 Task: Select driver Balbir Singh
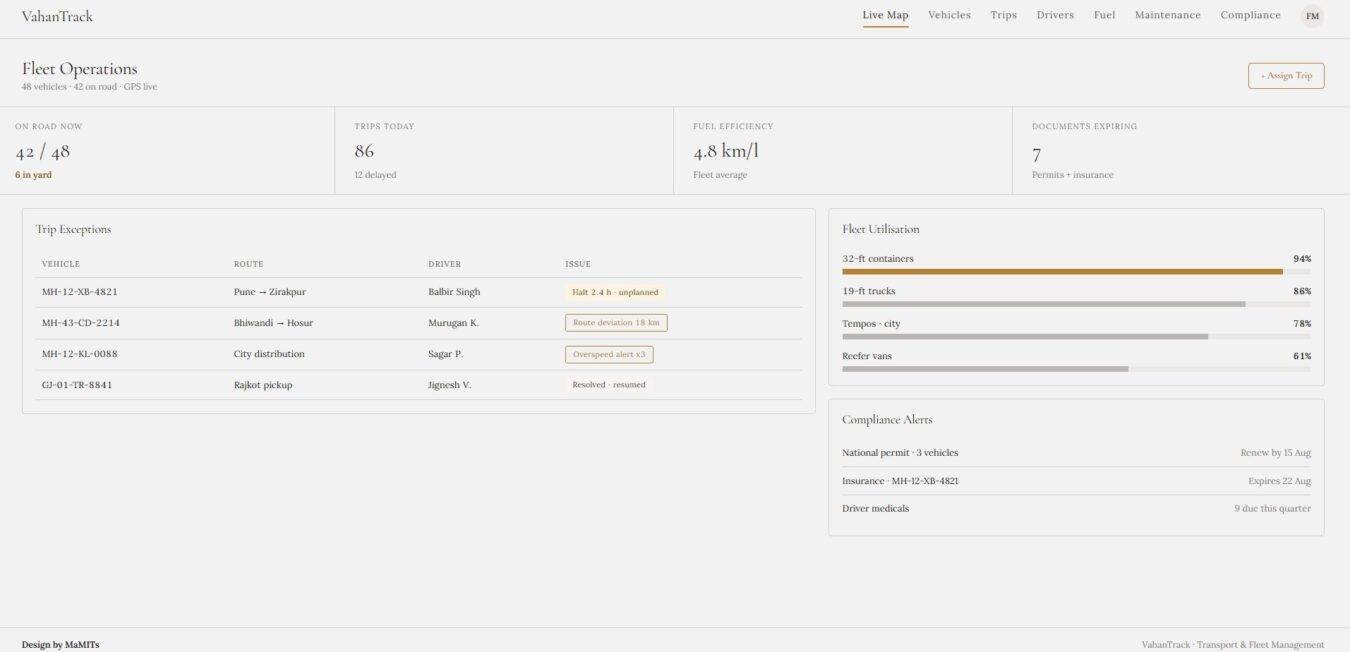point(454,292)
